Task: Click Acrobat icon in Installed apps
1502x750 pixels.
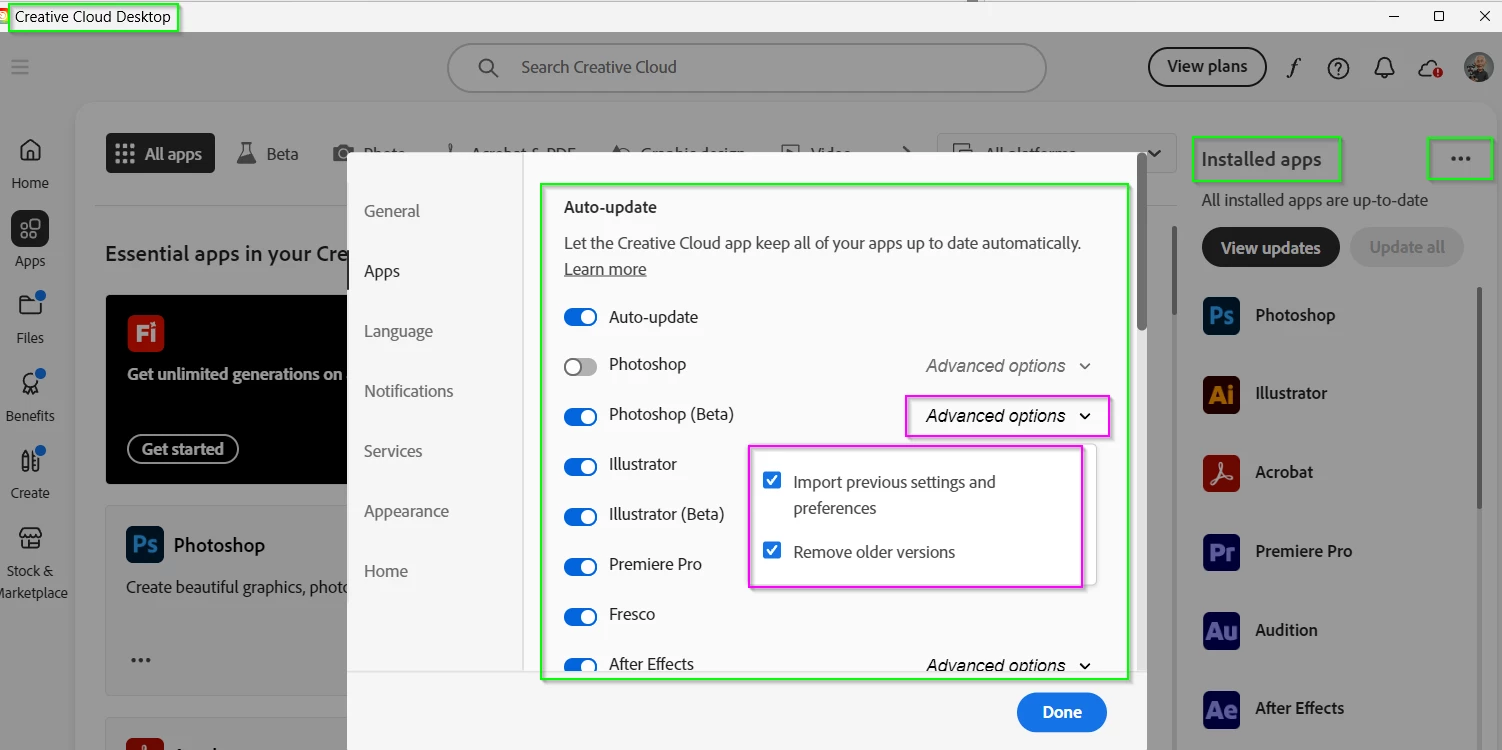Action: [x=1221, y=472]
